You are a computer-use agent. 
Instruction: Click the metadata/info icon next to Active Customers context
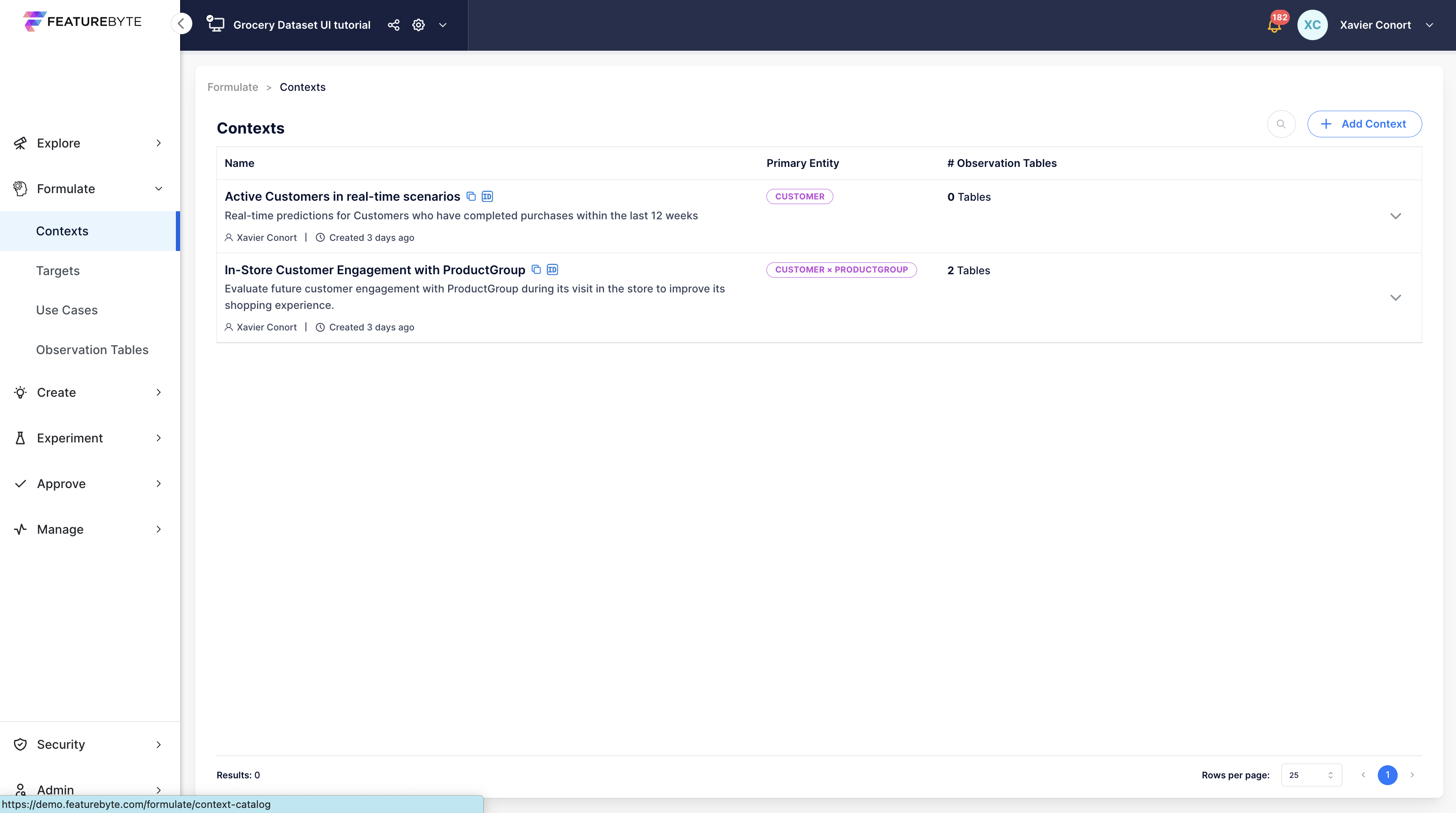(487, 196)
